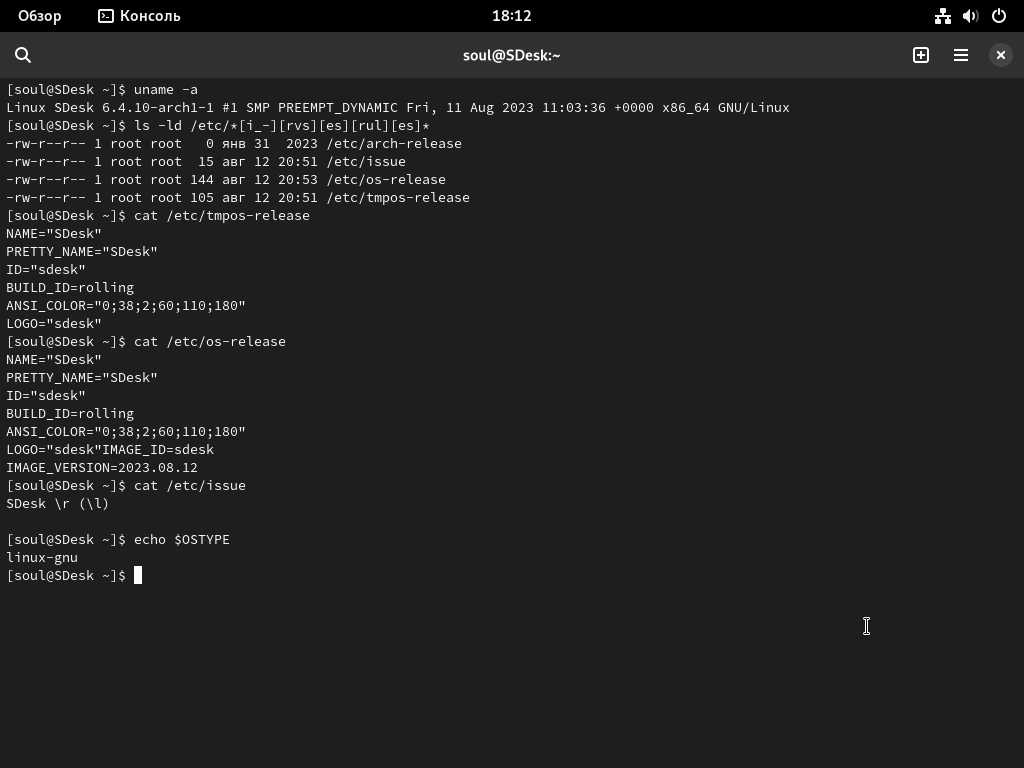This screenshot has width=1024, height=768.
Task: Open the hamburger menu
Action: [961, 56]
